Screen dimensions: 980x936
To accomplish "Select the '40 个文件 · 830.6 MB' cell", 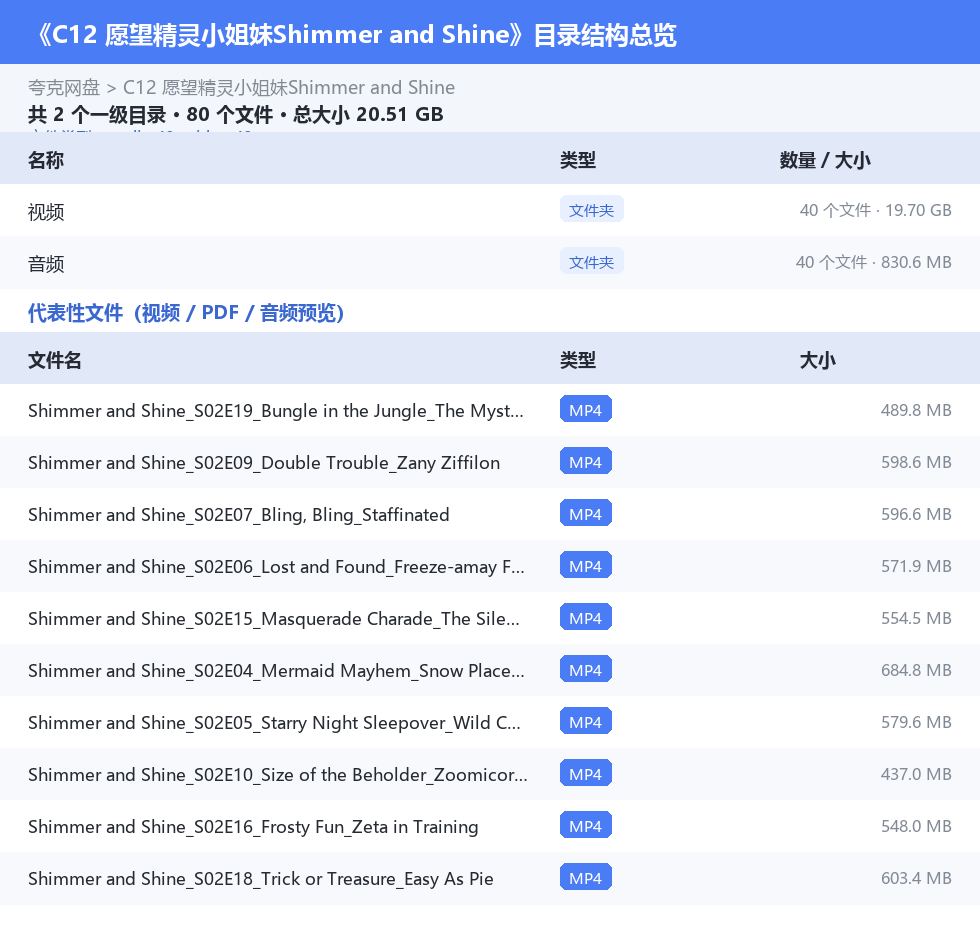I will point(873,262).
